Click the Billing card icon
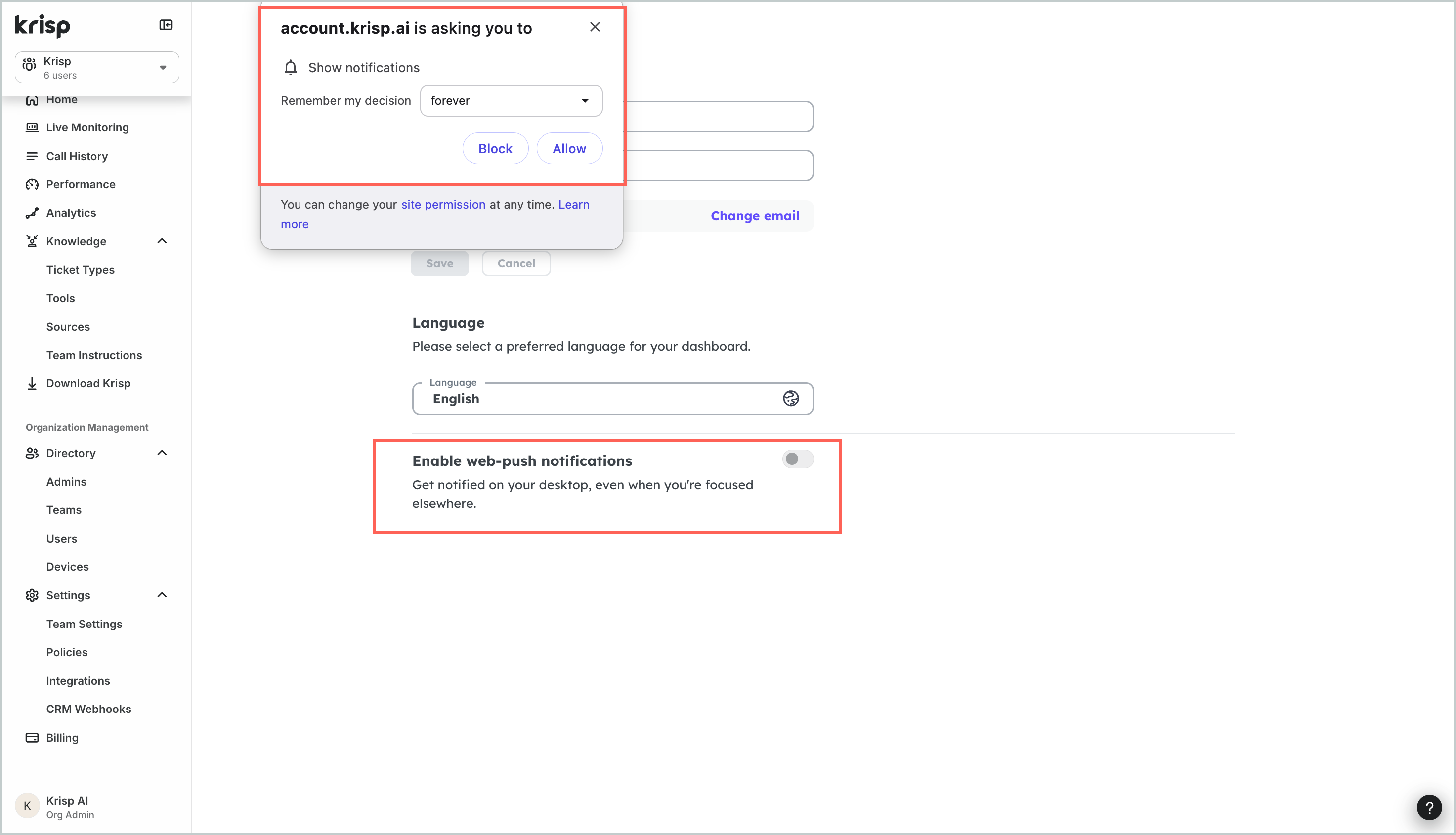Image resolution: width=1456 pixels, height=835 pixels. 32,738
